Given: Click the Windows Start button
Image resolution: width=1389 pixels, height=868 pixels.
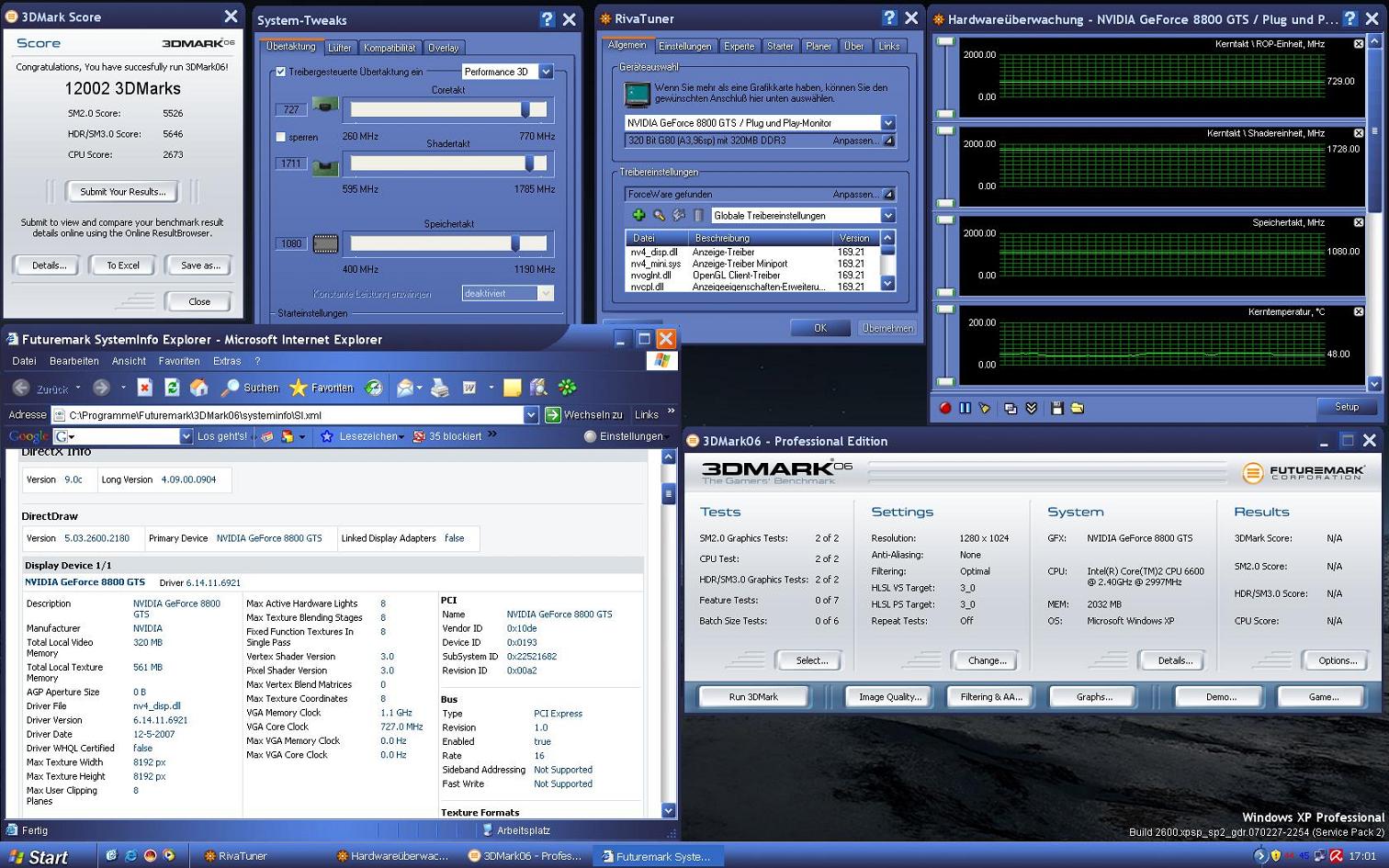Looking at the screenshot, I should point(38,856).
